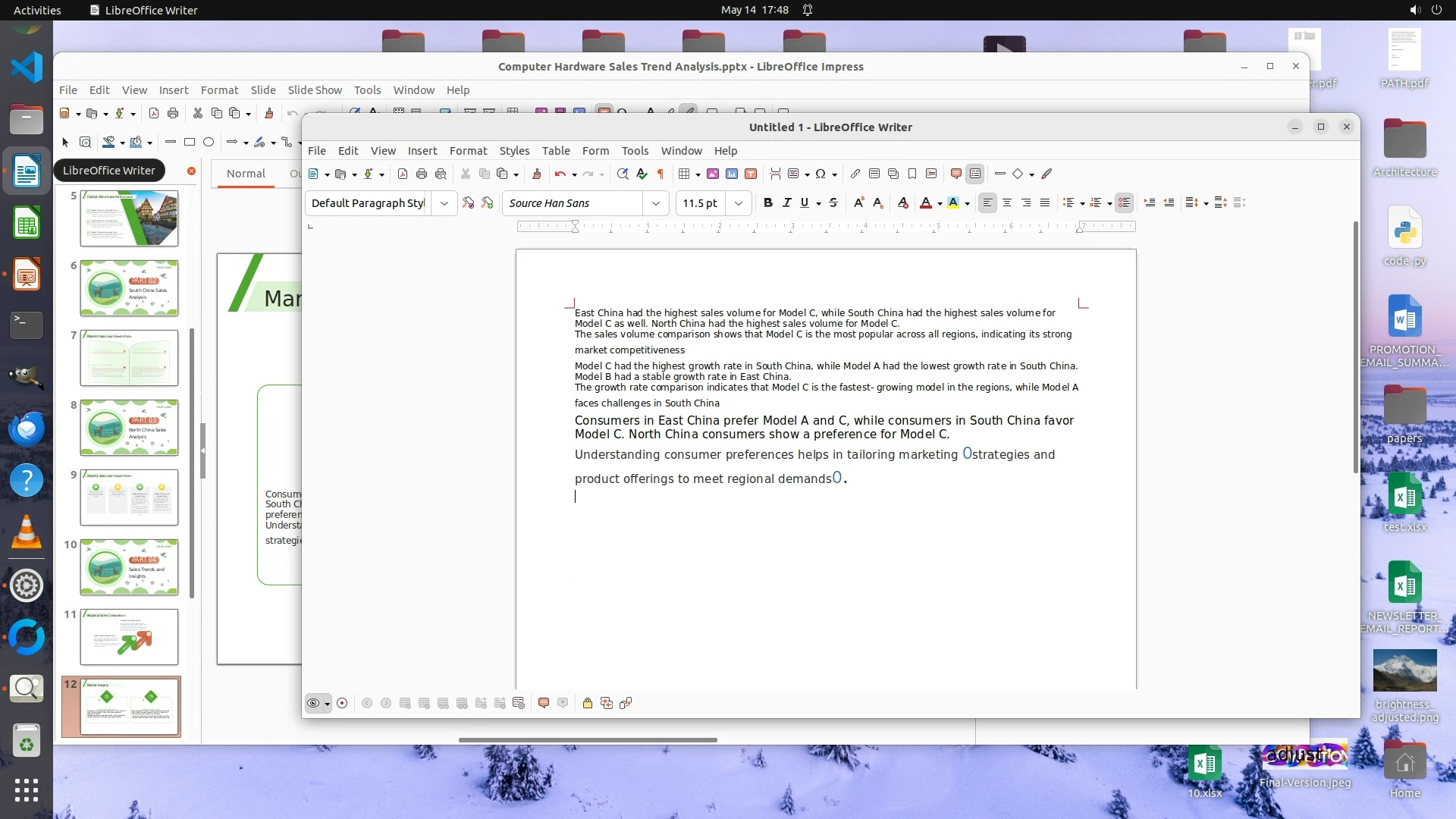
Task: Open the Slide Show menu in Impress
Action: 315,89
